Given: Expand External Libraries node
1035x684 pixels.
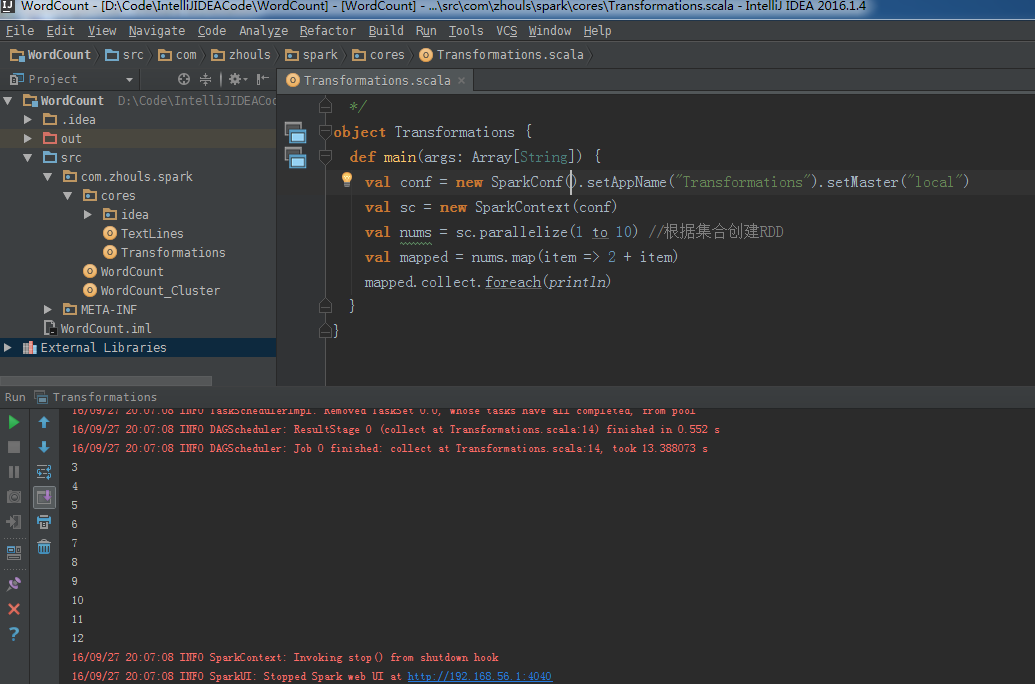Looking at the screenshot, I should pyautogui.click(x=8, y=347).
